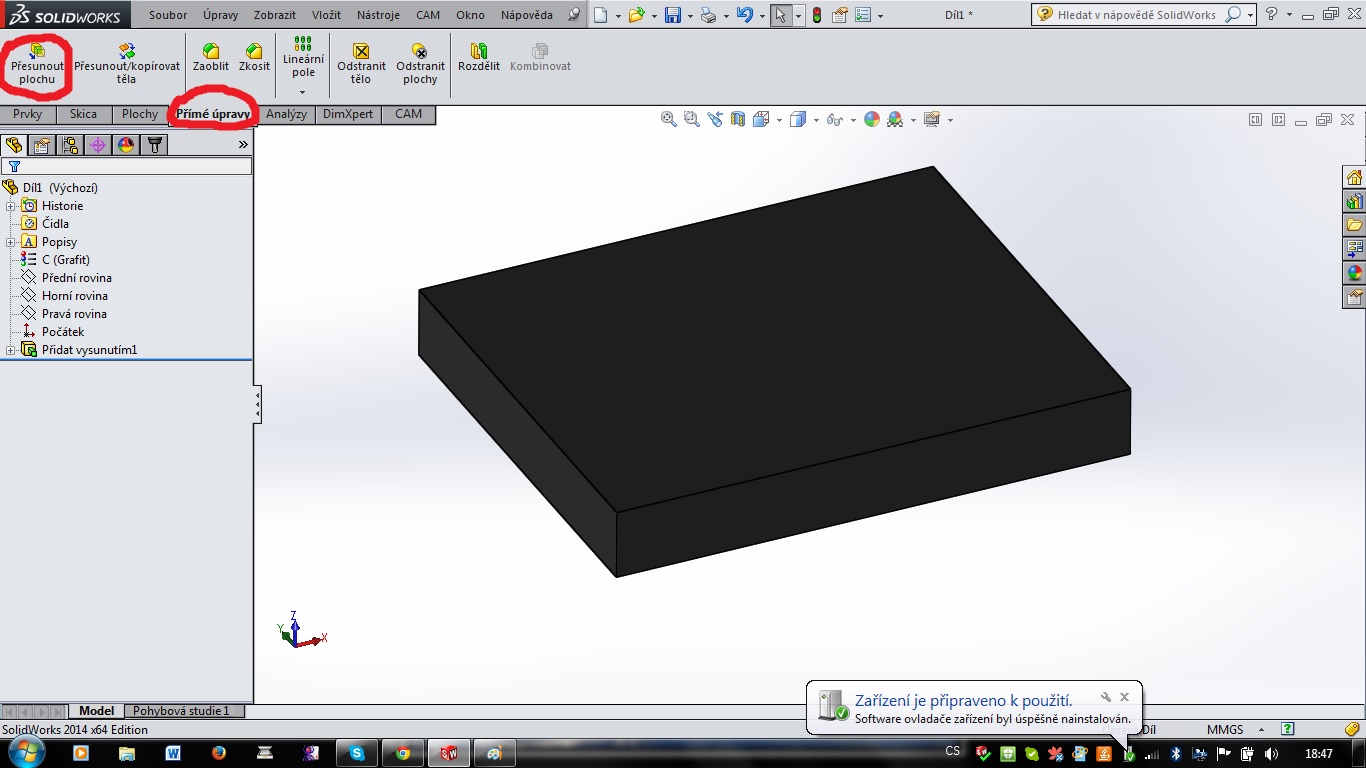
Task: Click the section view icon
Action: [738, 120]
